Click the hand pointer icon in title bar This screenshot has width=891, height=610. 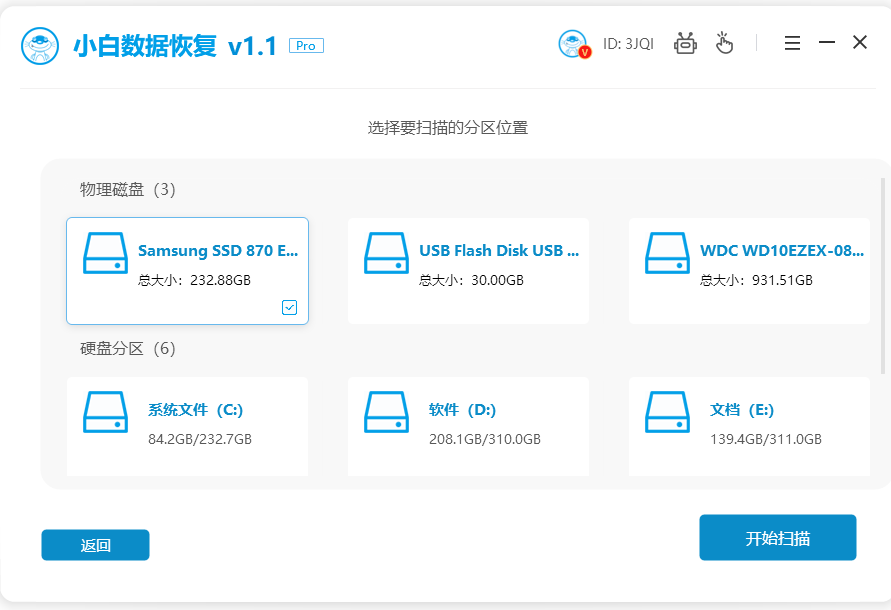724,43
